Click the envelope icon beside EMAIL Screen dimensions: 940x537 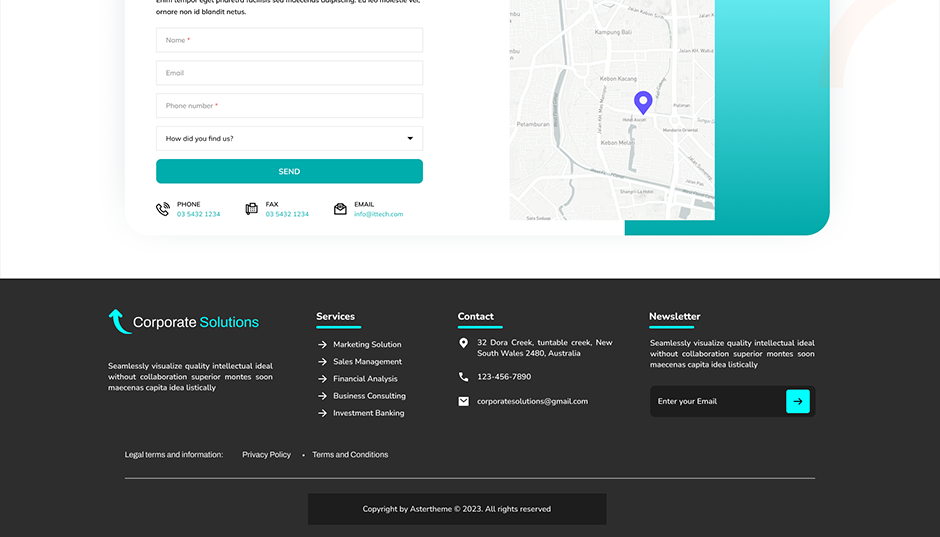pyautogui.click(x=340, y=209)
